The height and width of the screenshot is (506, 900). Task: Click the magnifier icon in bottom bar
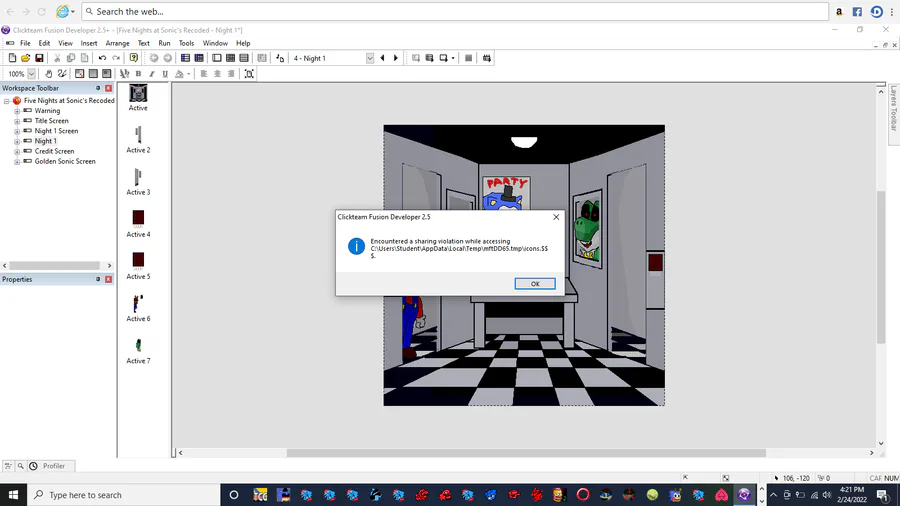click(21, 466)
